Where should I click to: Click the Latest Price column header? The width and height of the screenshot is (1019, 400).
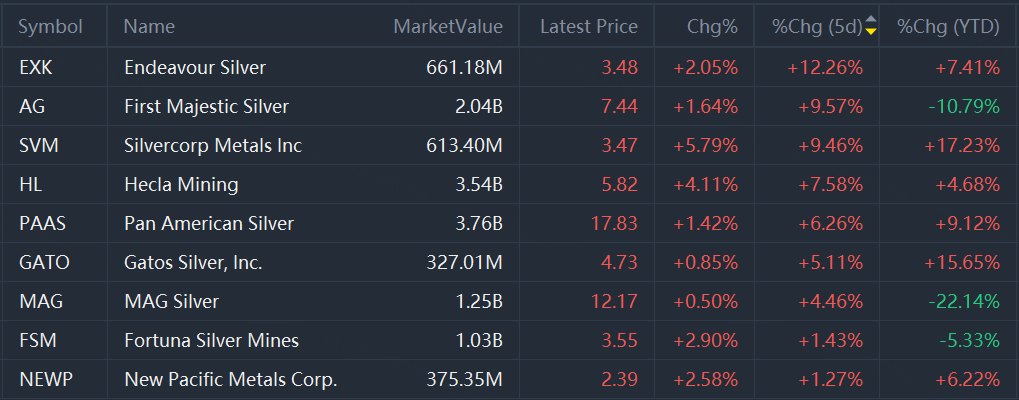pos(588,26)
